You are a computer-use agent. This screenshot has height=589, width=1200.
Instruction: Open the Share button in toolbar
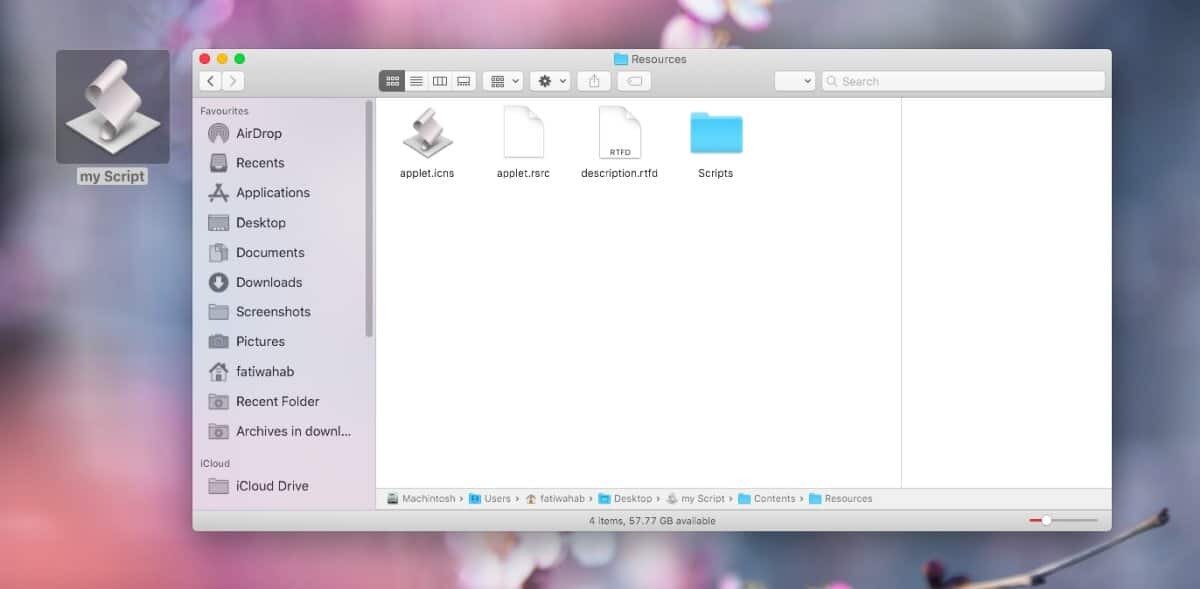click(594, 81)
